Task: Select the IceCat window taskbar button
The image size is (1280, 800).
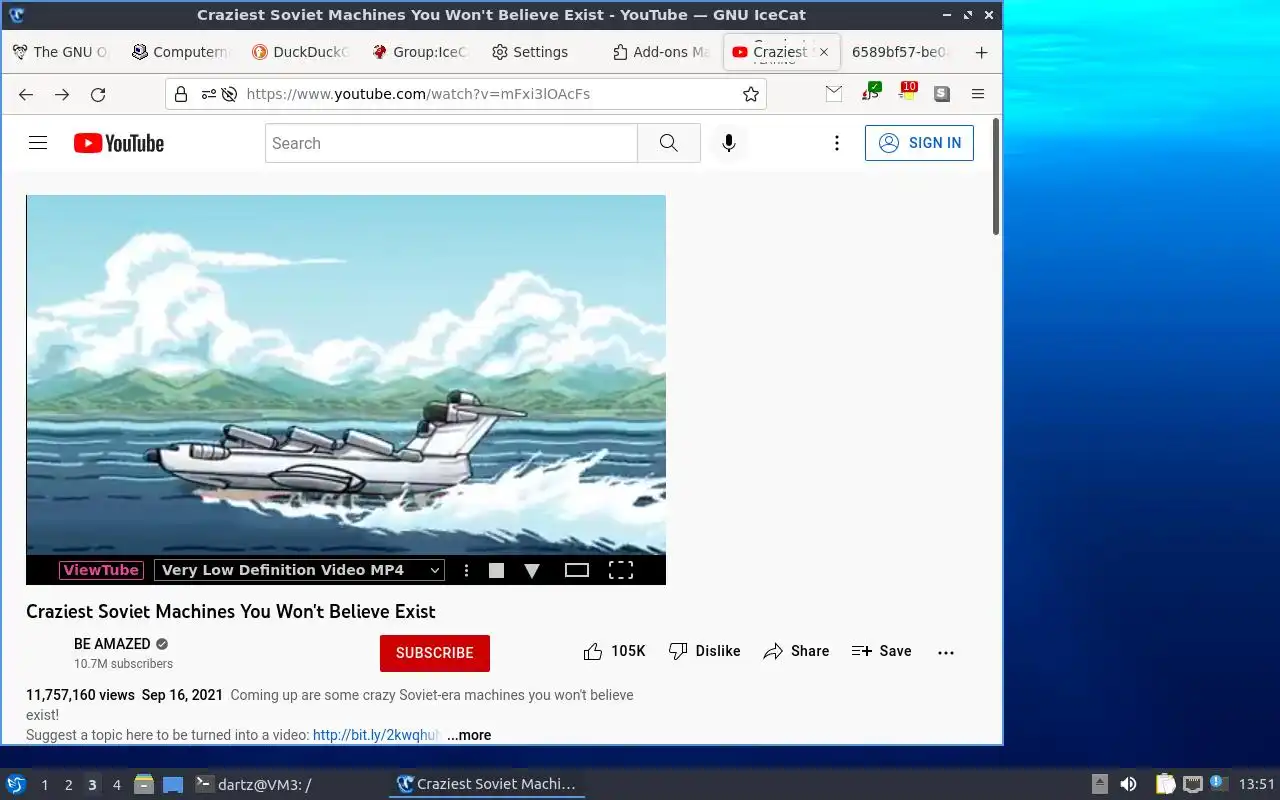Action: click(487, 785)
